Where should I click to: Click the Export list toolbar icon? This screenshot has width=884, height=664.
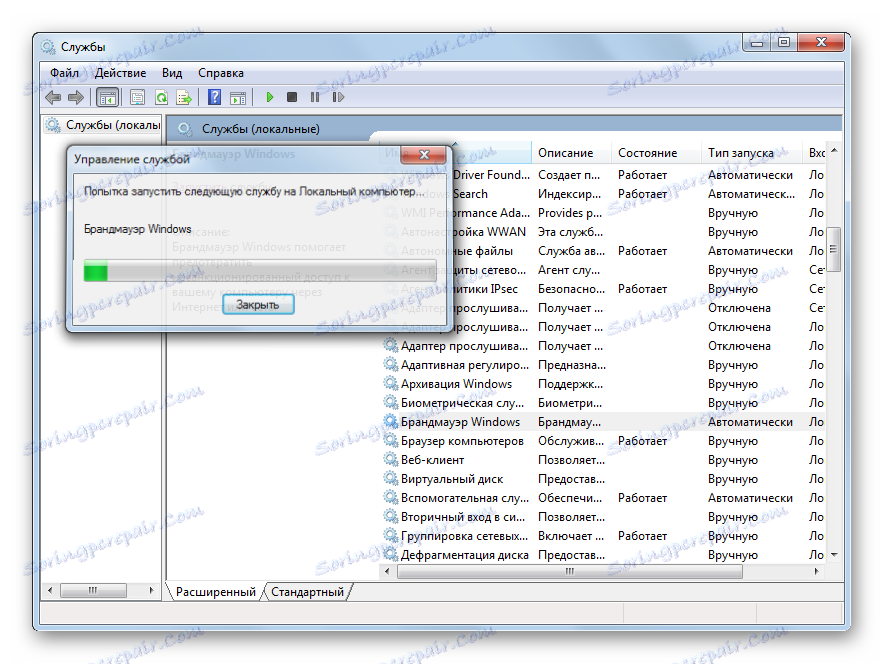coord(184,98)
